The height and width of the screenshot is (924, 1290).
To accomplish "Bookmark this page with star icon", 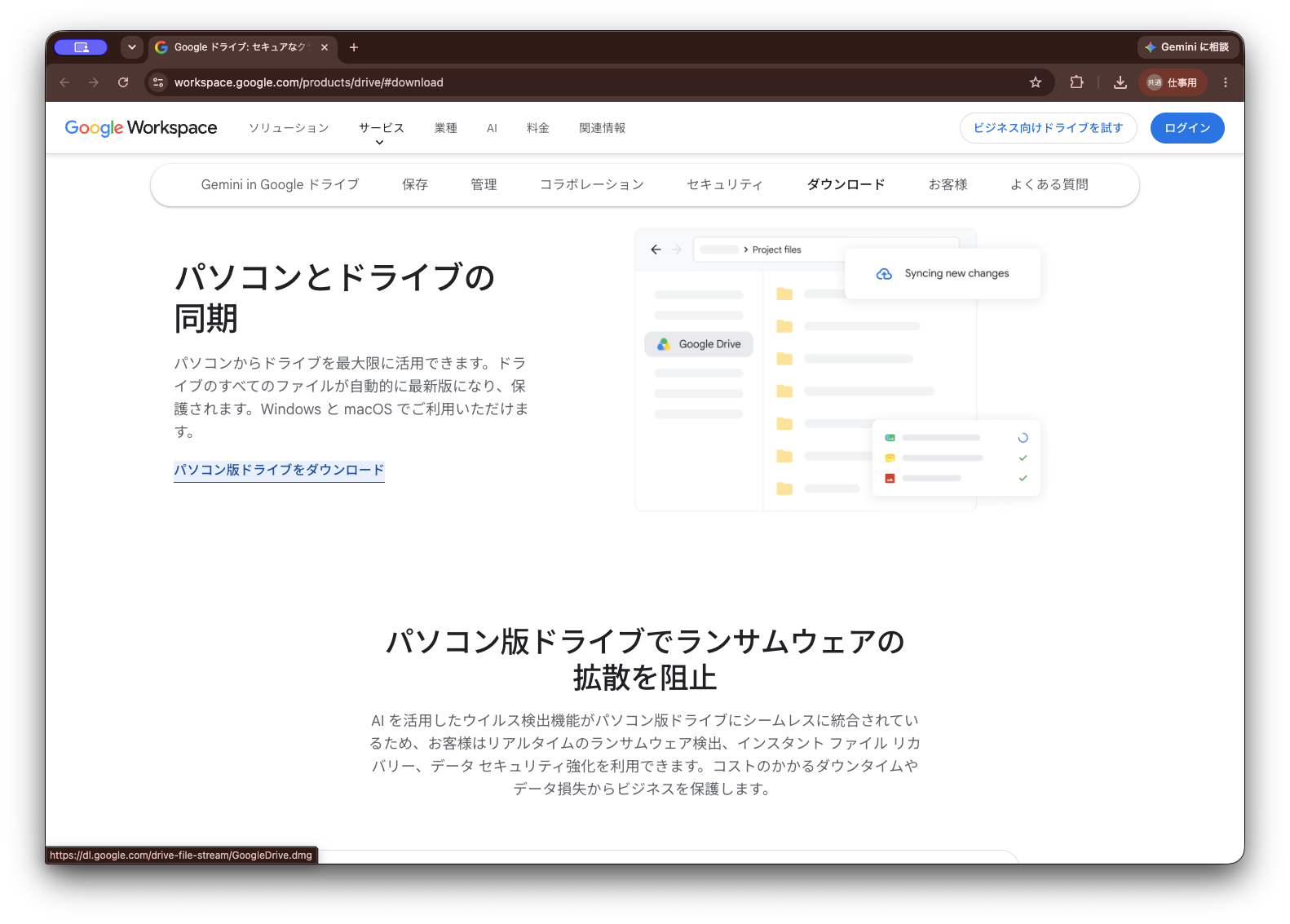I will pyautogui.click(x=1036, y=82).
